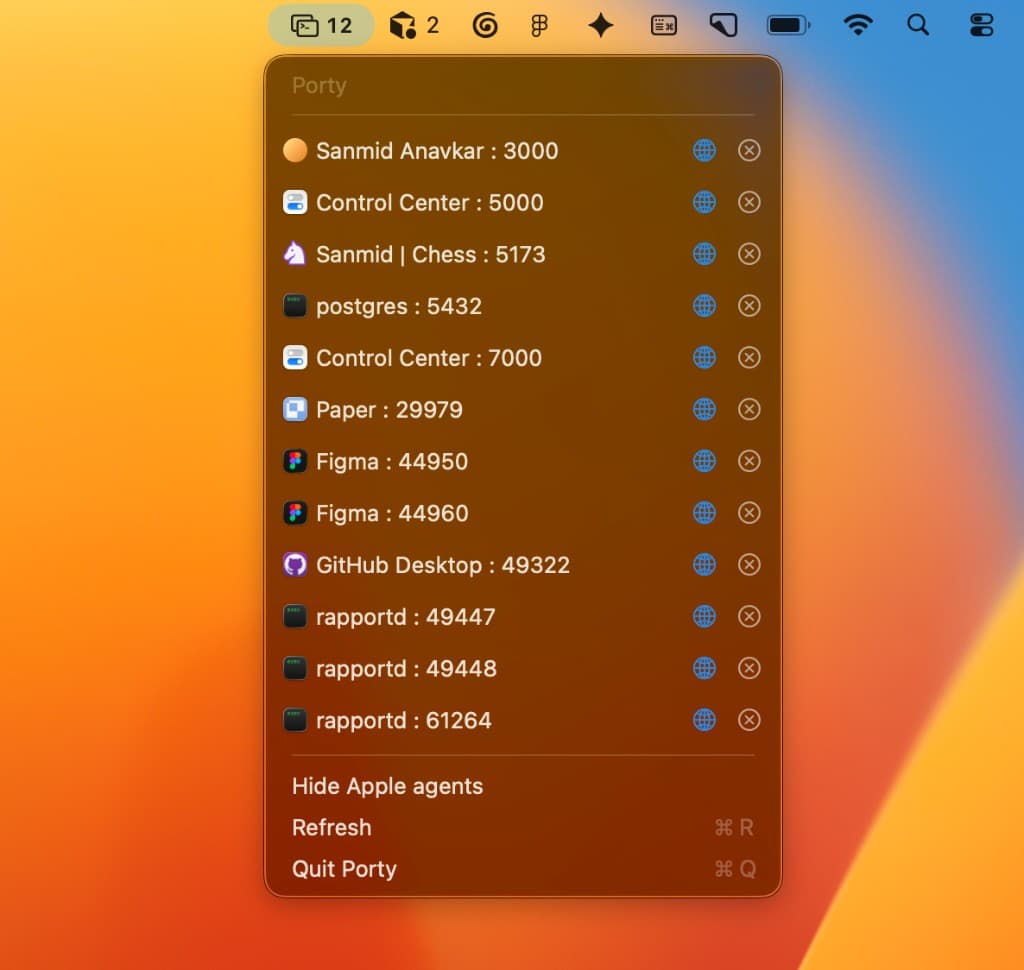This screenshot has width=1024, height=970.
Task: Choose Refresh from the Porty menu
Action: tap(522, 828)
